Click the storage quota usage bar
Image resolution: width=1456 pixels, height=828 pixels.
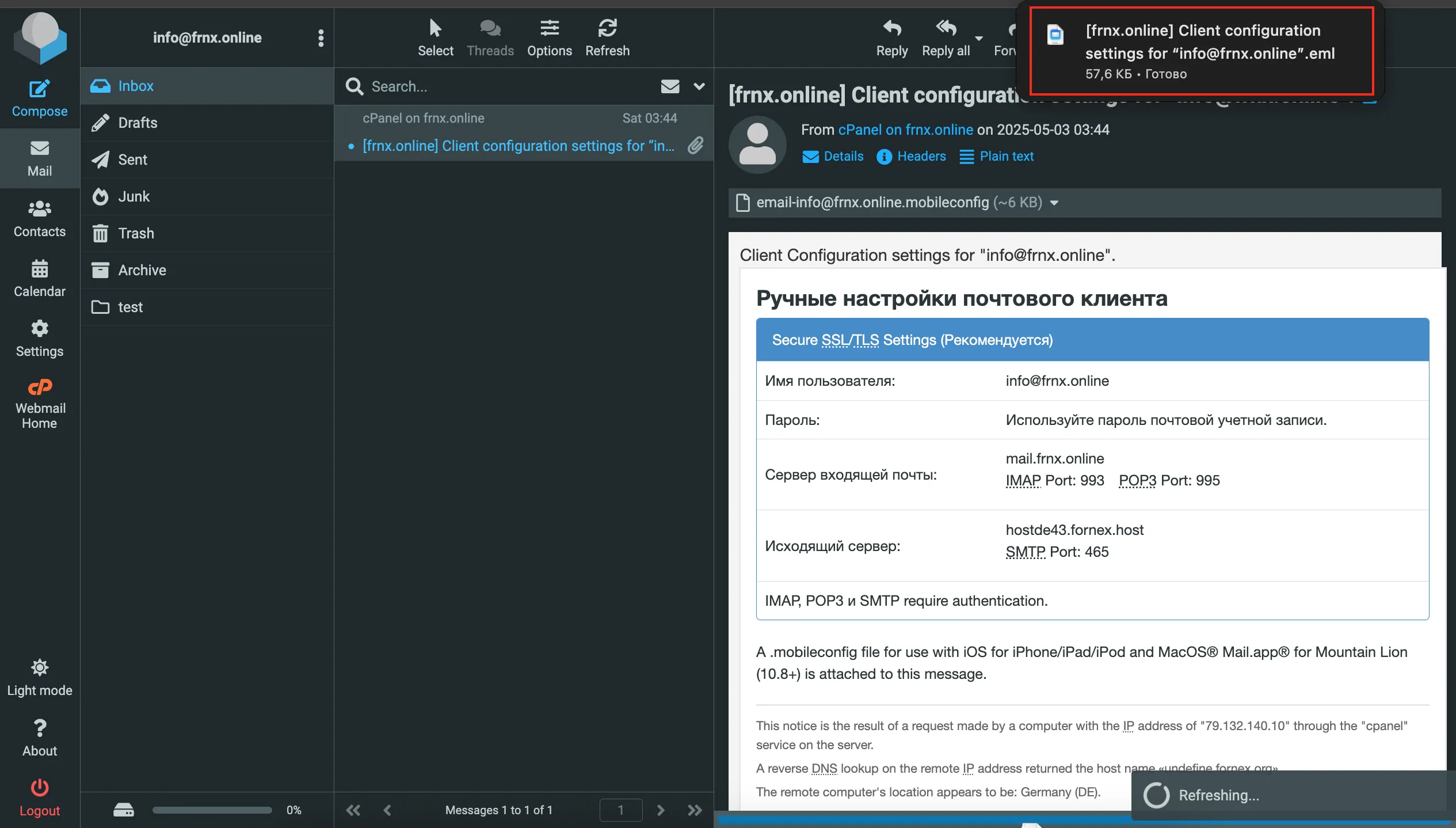point(212,810)
